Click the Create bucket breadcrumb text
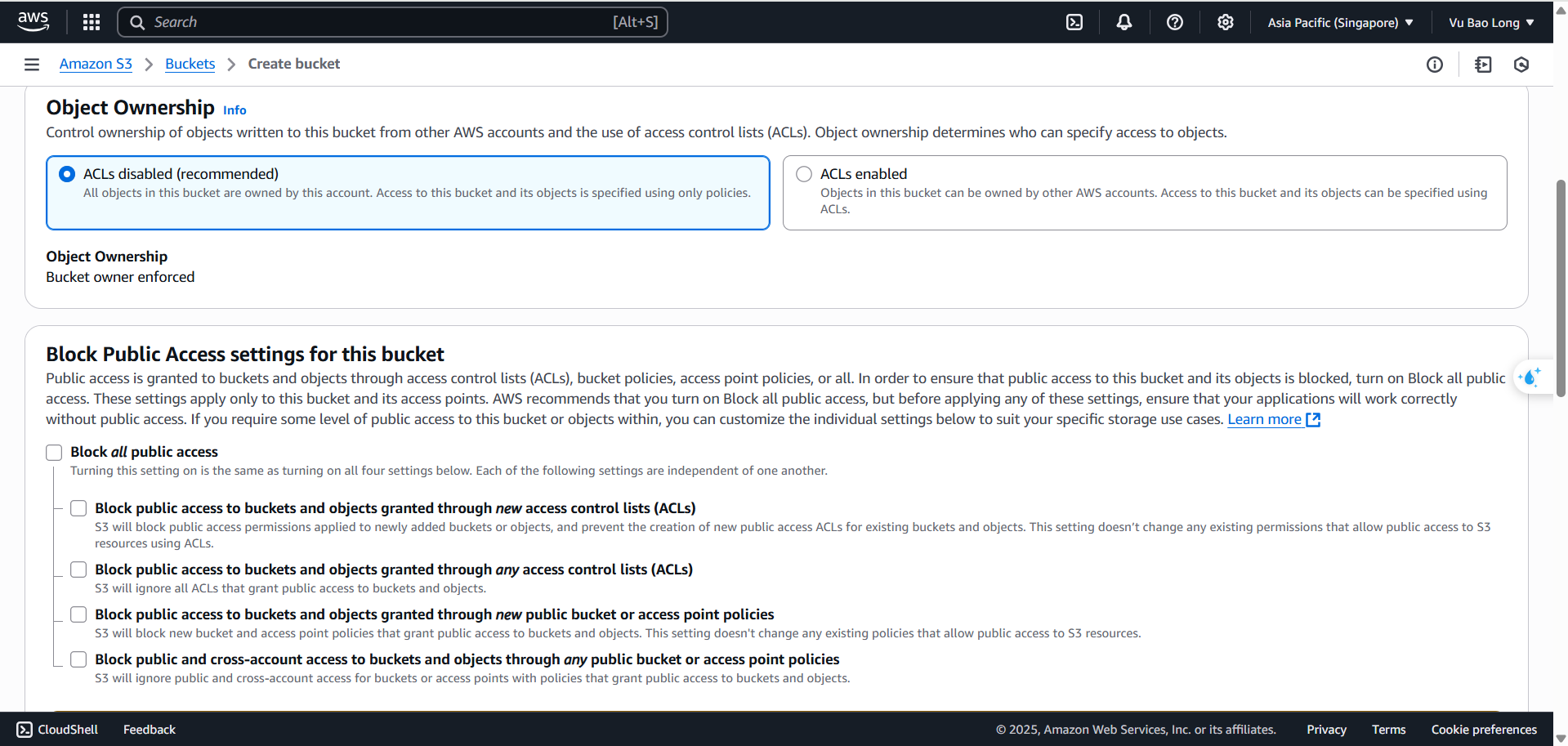1568x746 pixels. click(x=294, y=64)
